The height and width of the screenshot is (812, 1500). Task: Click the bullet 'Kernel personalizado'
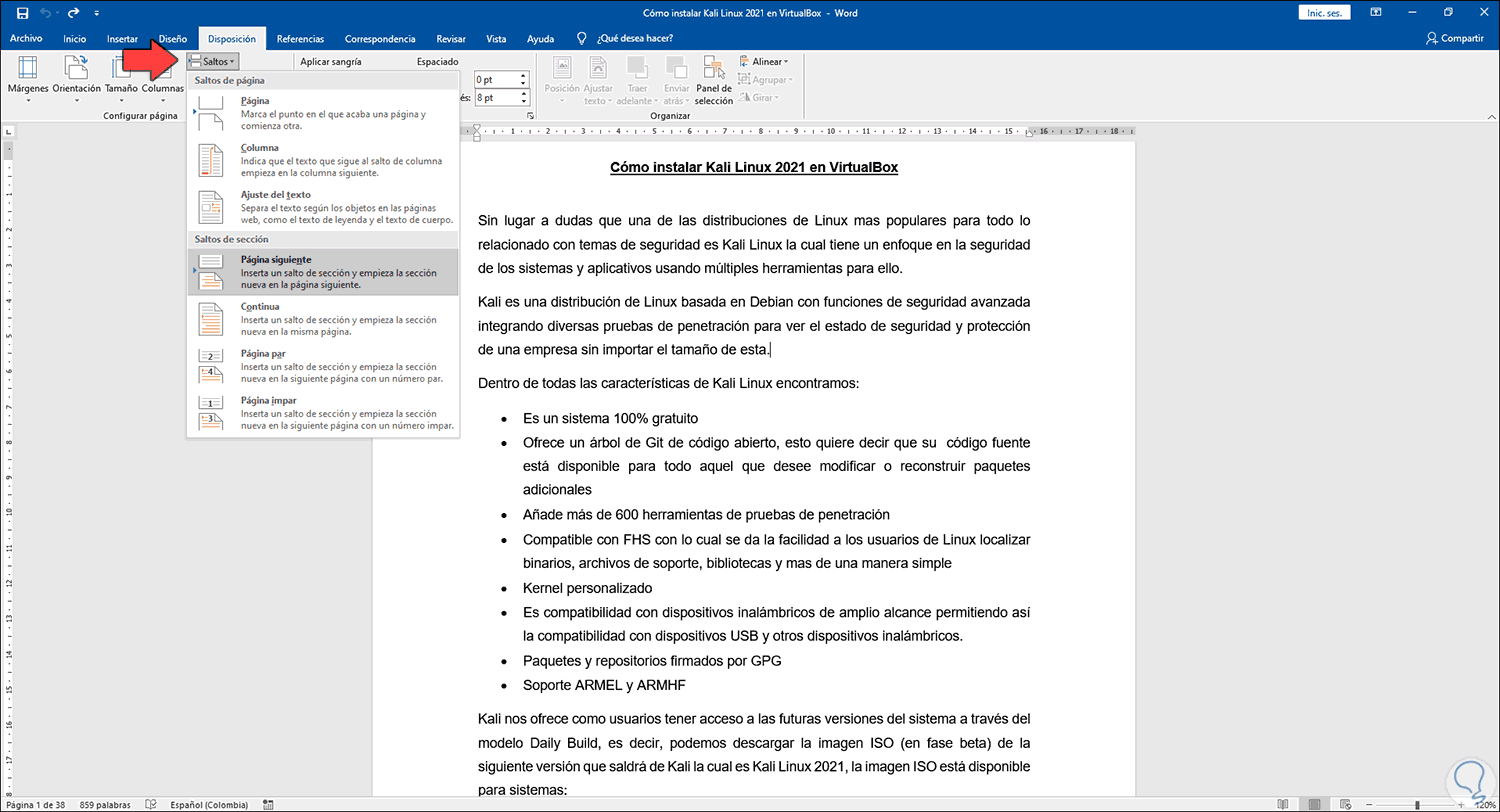587,588
